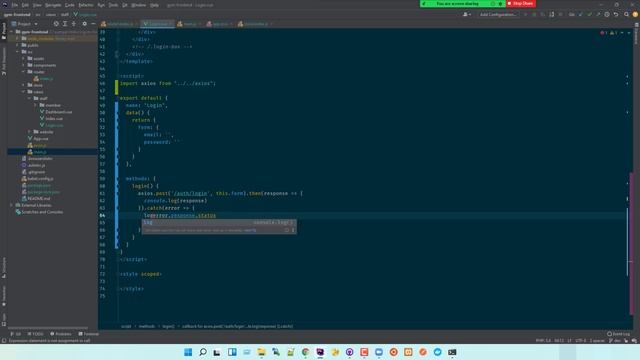
Task: Switch to the Login.vue editor tab
Action: (x=158, y=24)
